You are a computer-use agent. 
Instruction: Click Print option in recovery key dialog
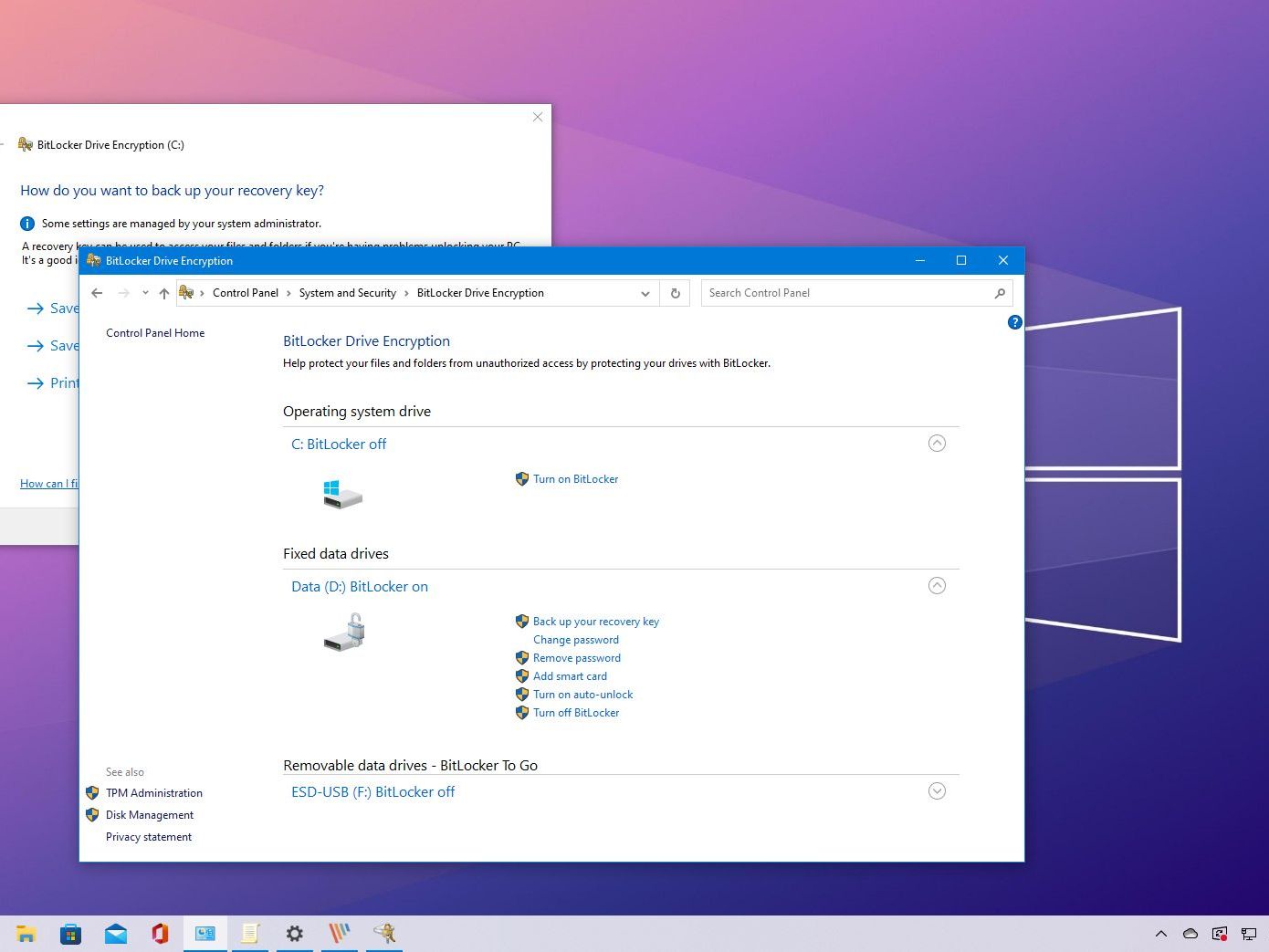coord(53,383)
